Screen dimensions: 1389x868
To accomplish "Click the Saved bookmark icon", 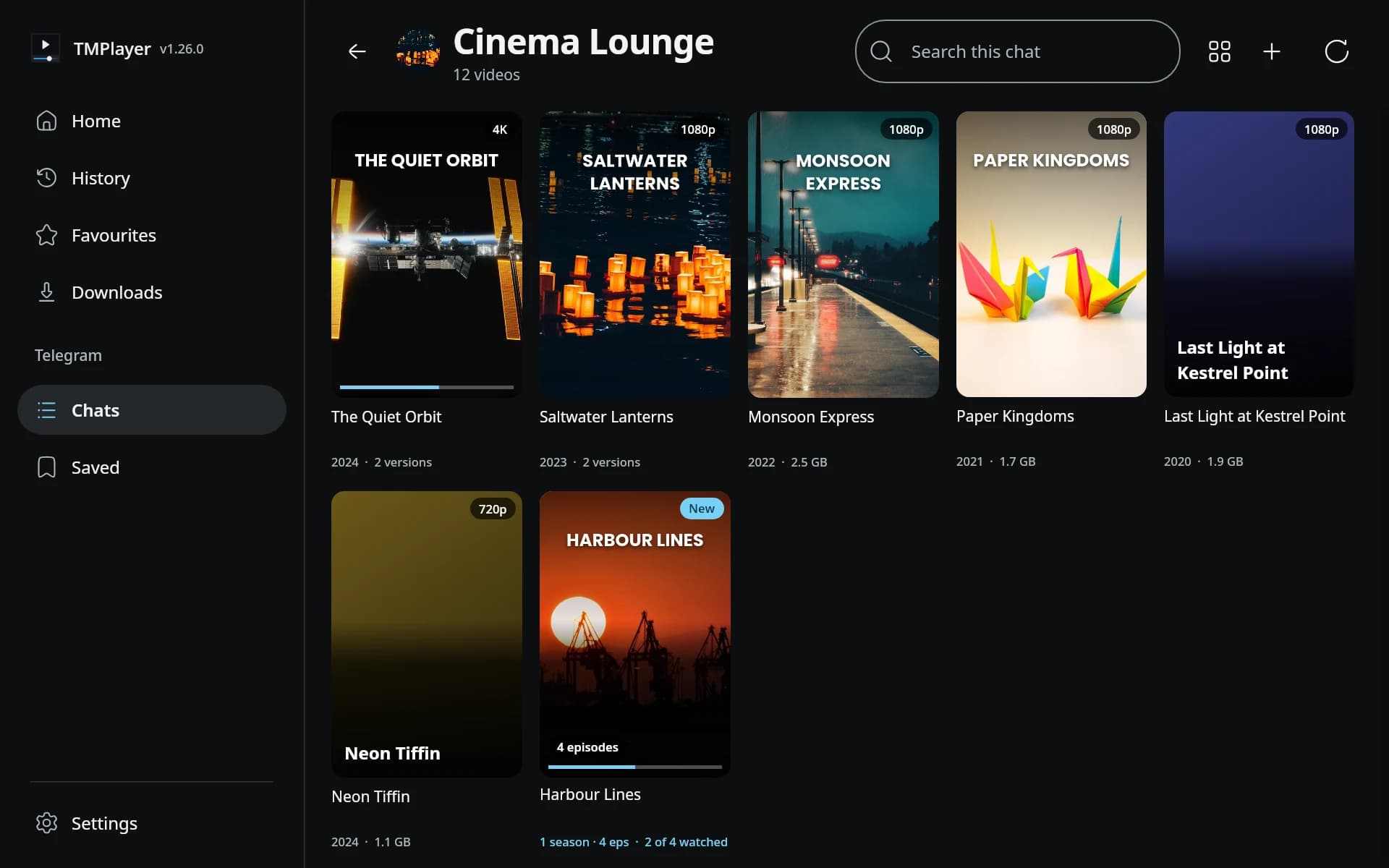I will click(x=46, y=467).
